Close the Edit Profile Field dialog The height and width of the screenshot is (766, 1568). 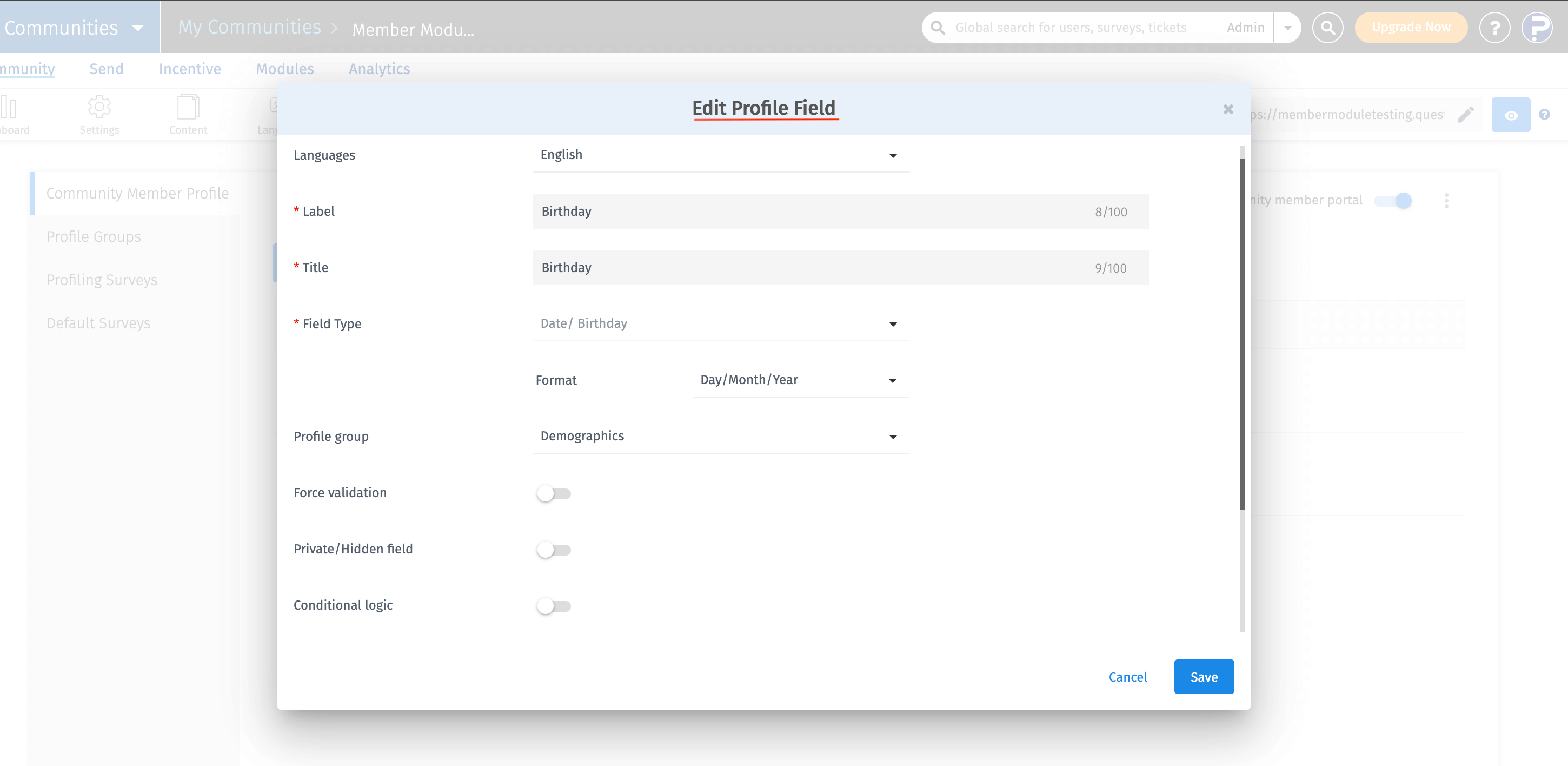coord(1228,109)
